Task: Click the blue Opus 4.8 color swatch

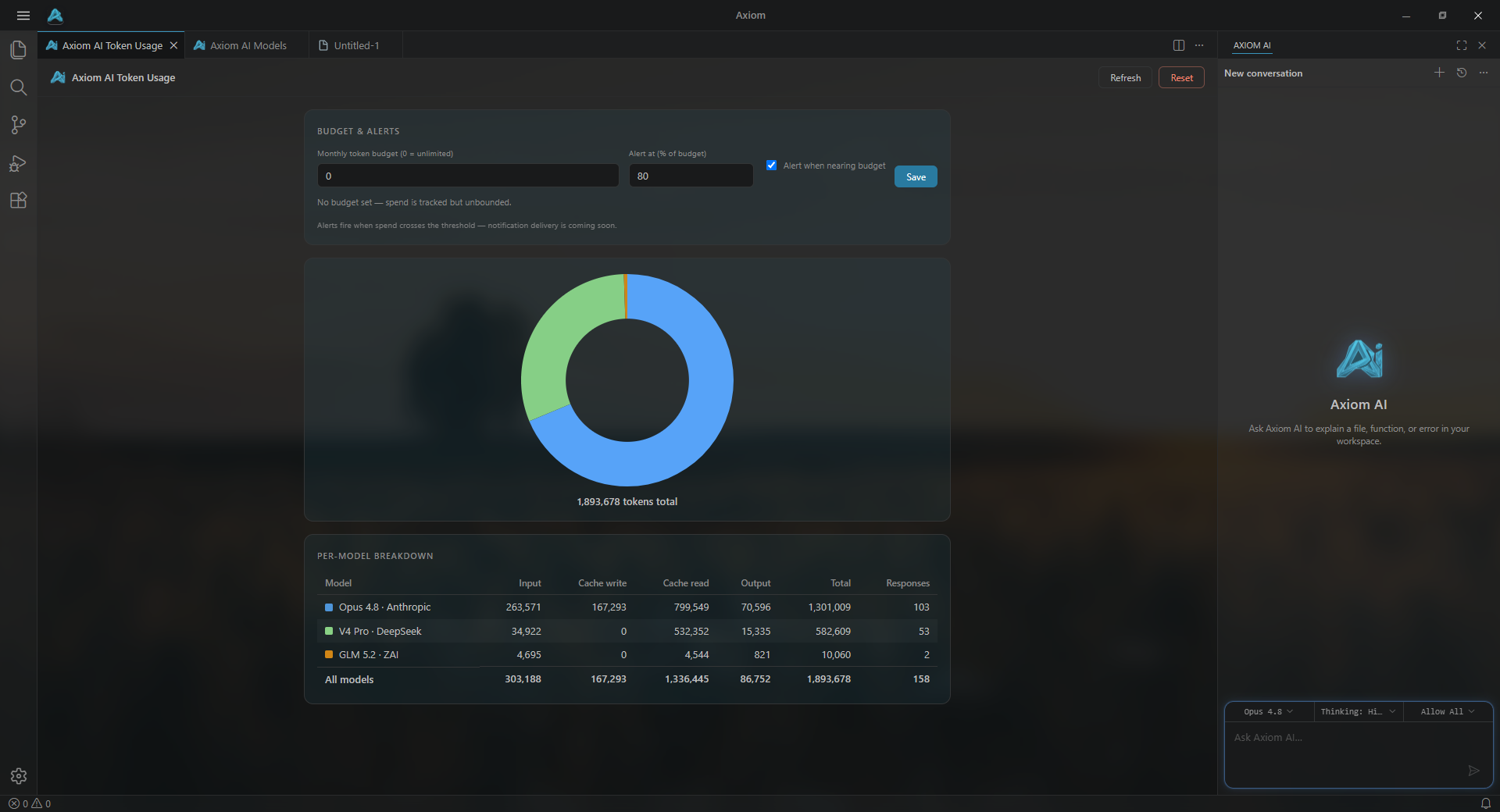Action: [329, 607]
